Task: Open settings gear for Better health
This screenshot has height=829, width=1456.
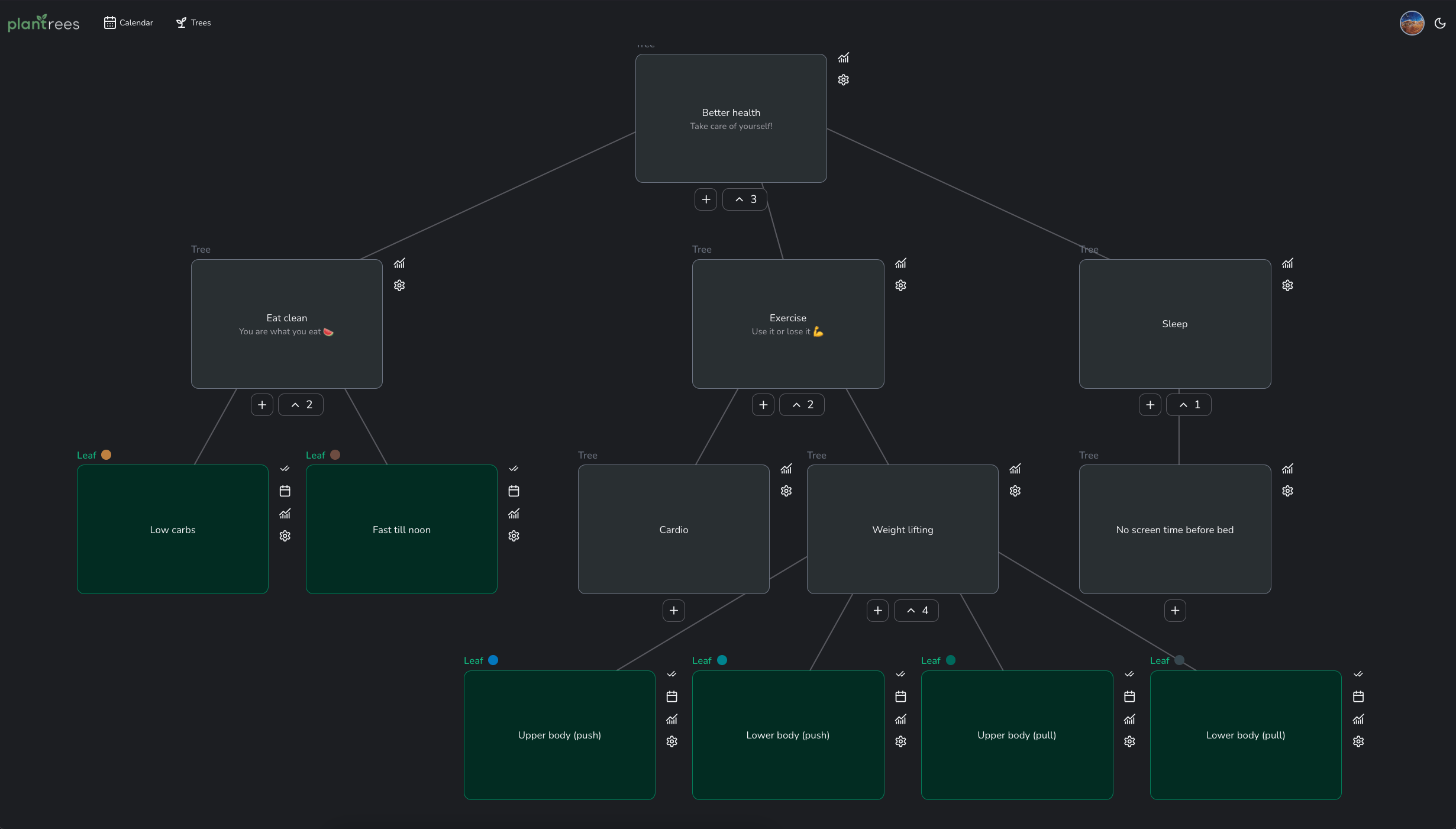Action: (843, 79)
